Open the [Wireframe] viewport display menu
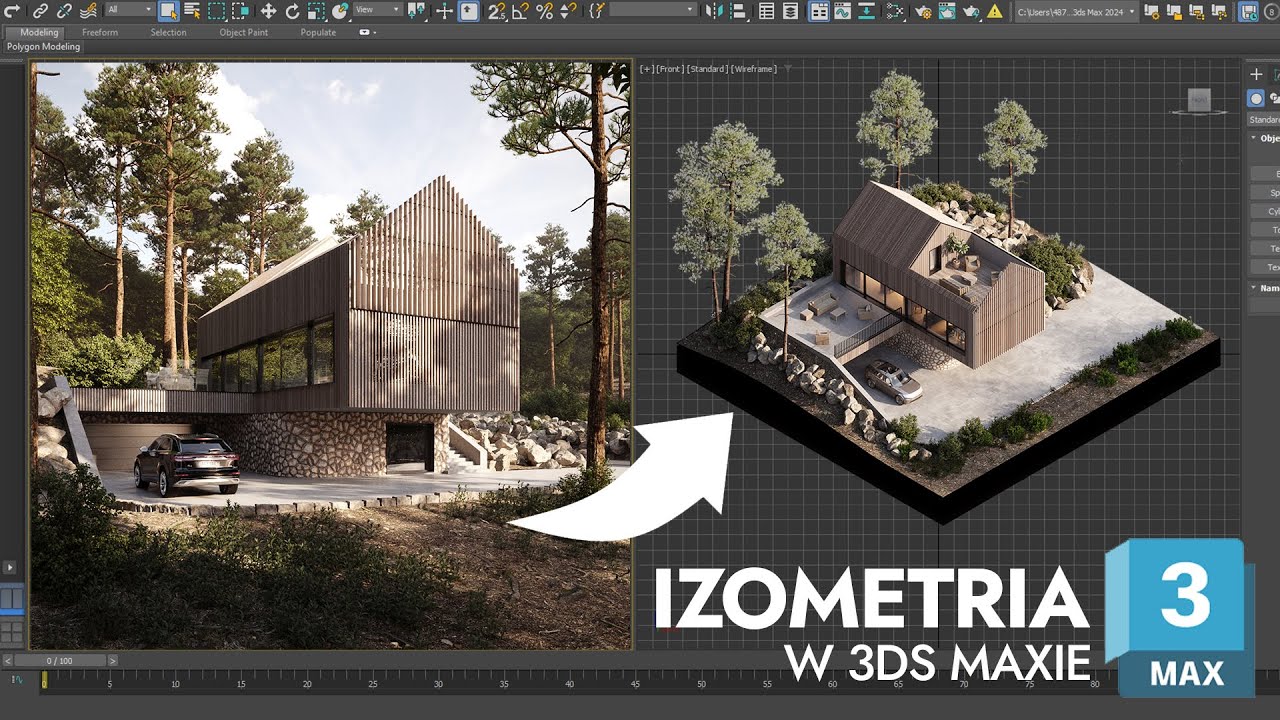This screenshot has height=720, width=1280. [x=755, y=69]
